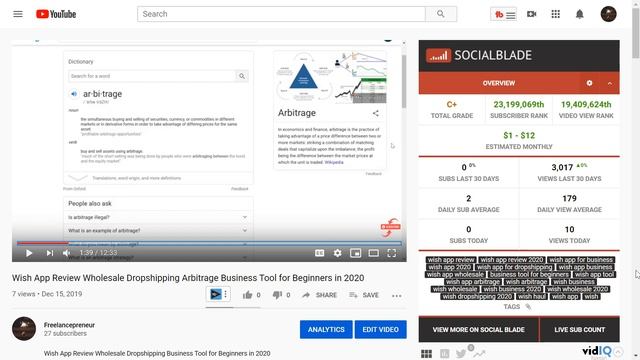Click the subscribe watermark in video
Image resolution: width=640 pixels, height=360 pixels.
[x=390, y=227]
